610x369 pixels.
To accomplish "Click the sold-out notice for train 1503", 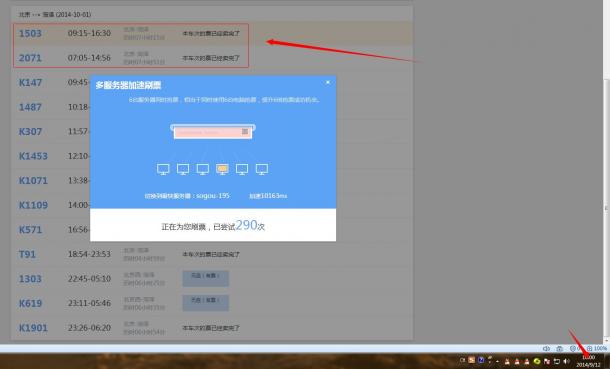I will pyautogui.click(x=211, y=33).
